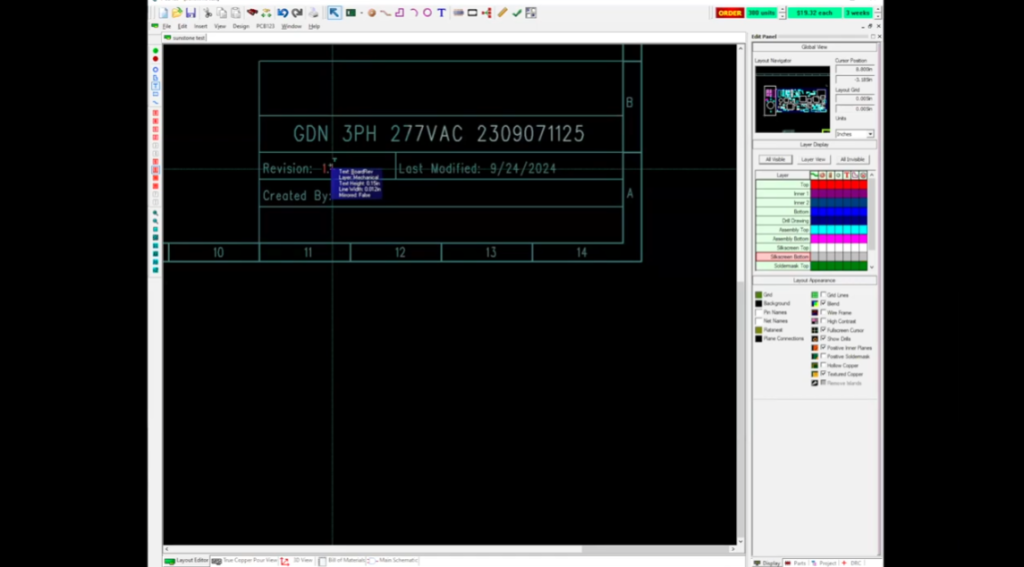This screenshot has height=567, width=1024.
Task: Select the Text tool
Action: (x=441, y=13)
